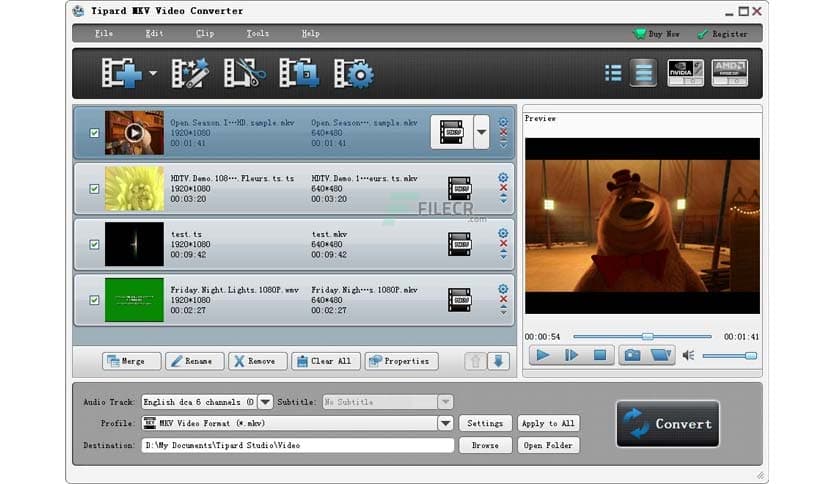Expand Open Season row profile dropdown arrow
This screenshot has width=836, height=484.
(481, 132)
